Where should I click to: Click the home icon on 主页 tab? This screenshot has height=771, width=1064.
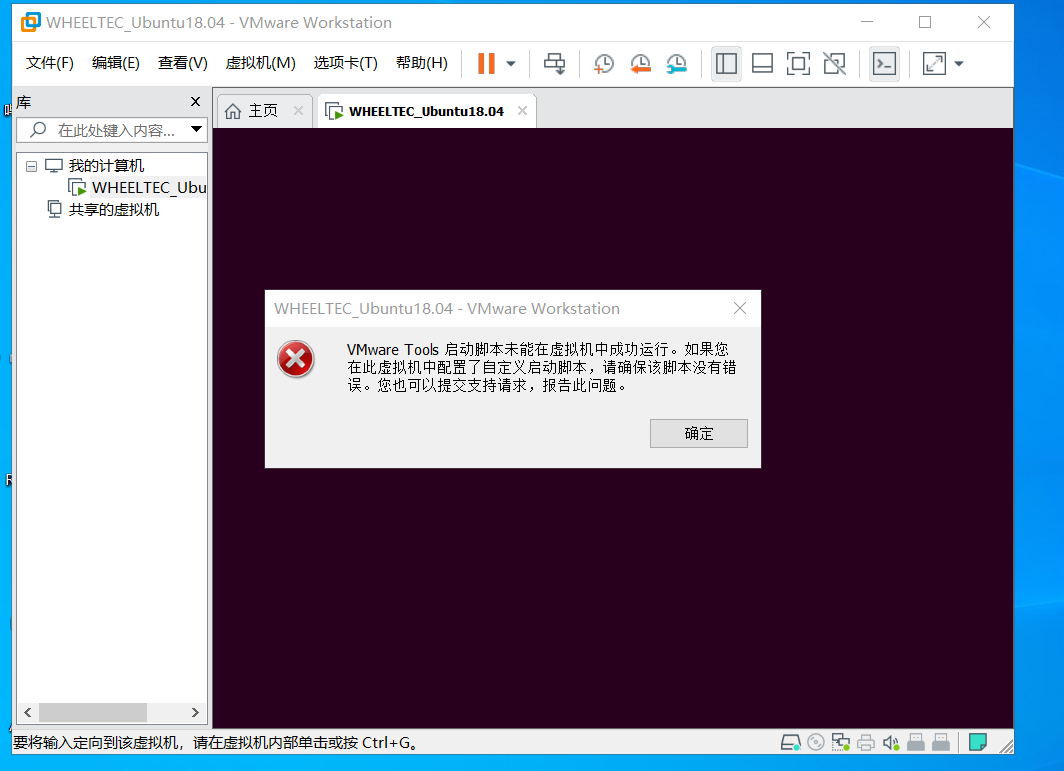click(x=233, y=111)
